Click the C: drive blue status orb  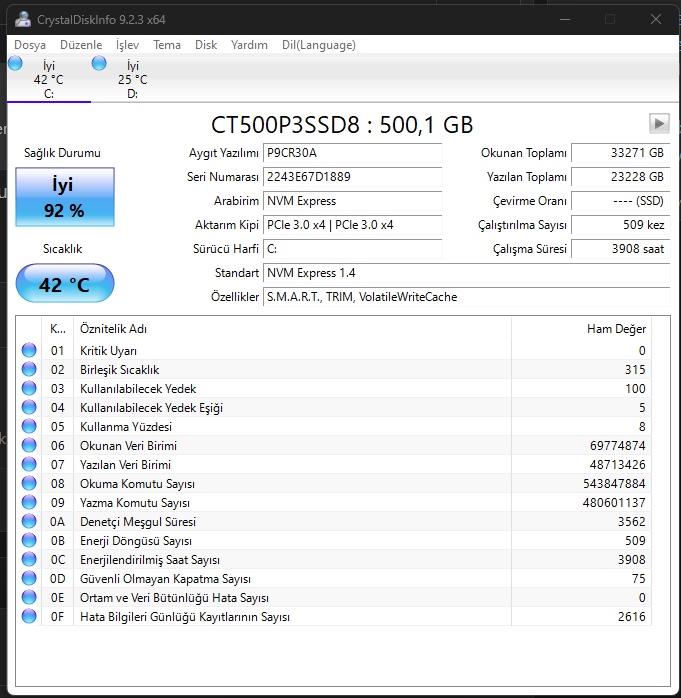click(x=15, y=63)
